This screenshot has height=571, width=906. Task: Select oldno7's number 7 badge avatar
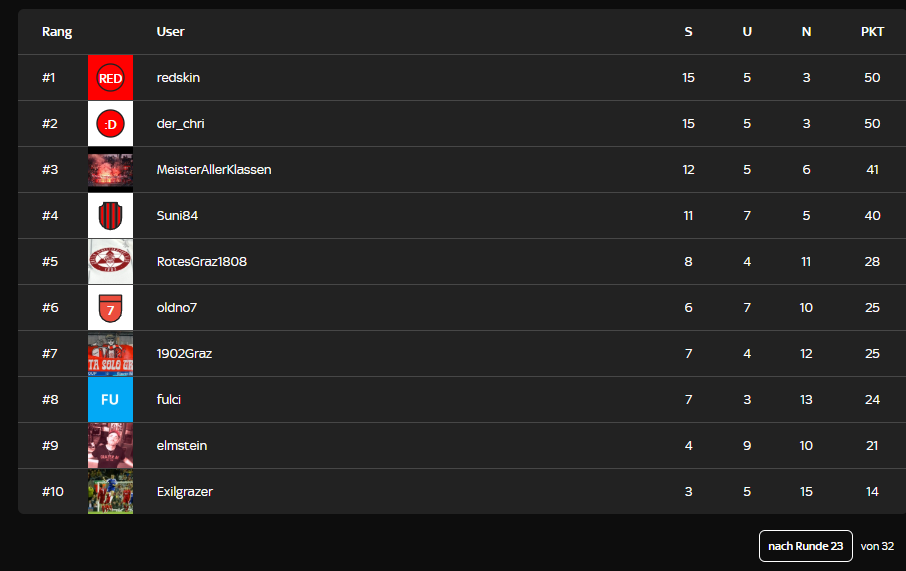tap(110, 308)
